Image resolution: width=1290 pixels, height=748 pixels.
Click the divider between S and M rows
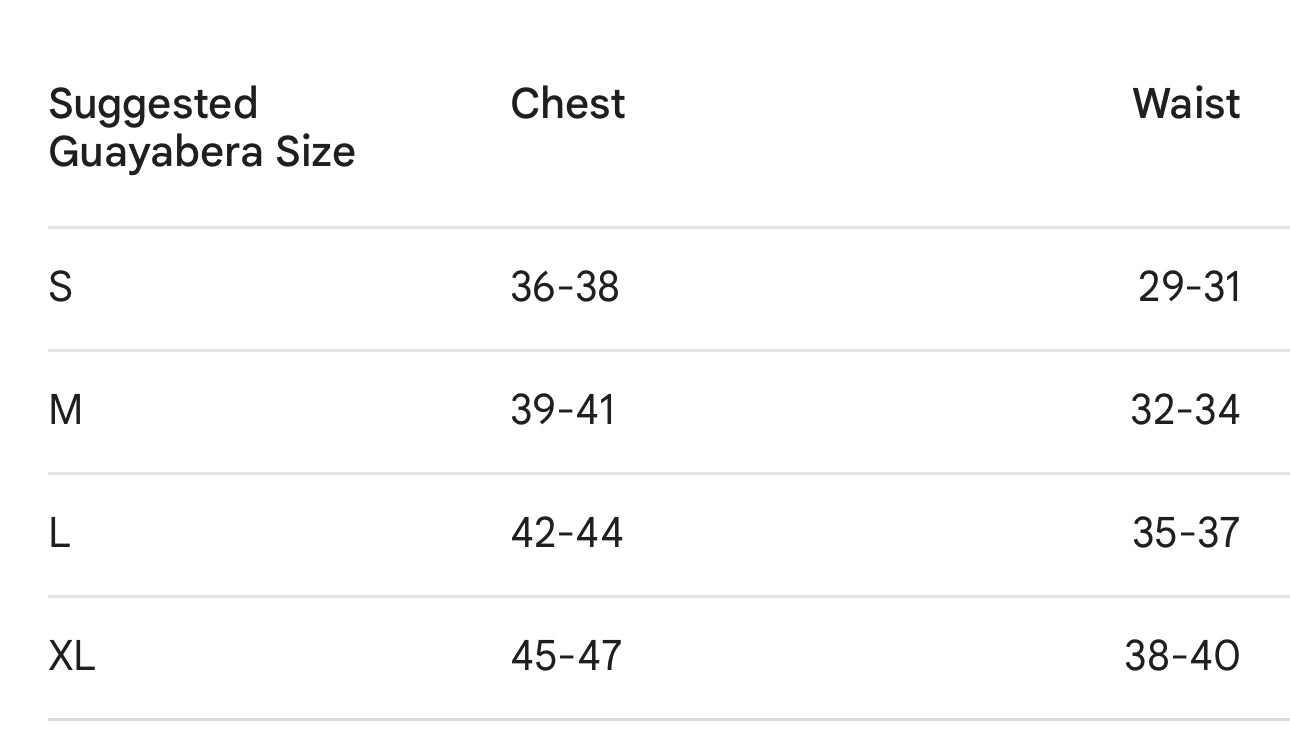point(668,350)
